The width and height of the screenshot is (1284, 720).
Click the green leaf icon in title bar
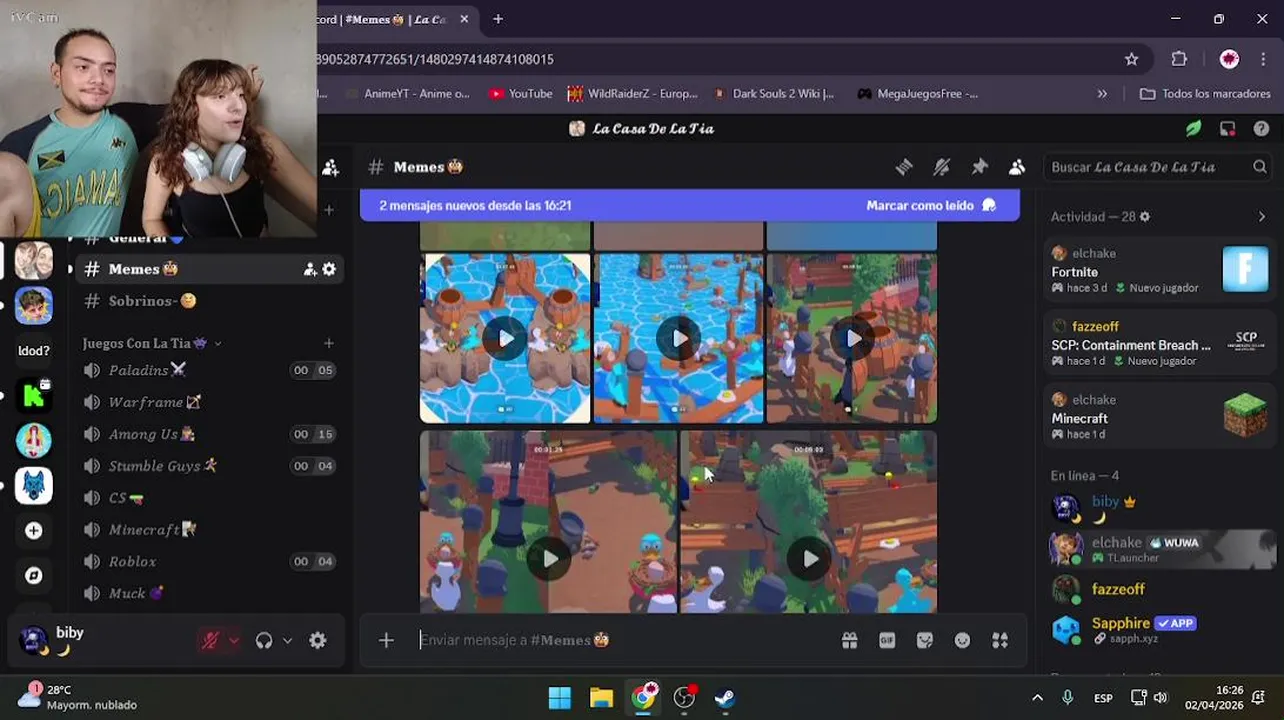click(x=1193, y=128)
